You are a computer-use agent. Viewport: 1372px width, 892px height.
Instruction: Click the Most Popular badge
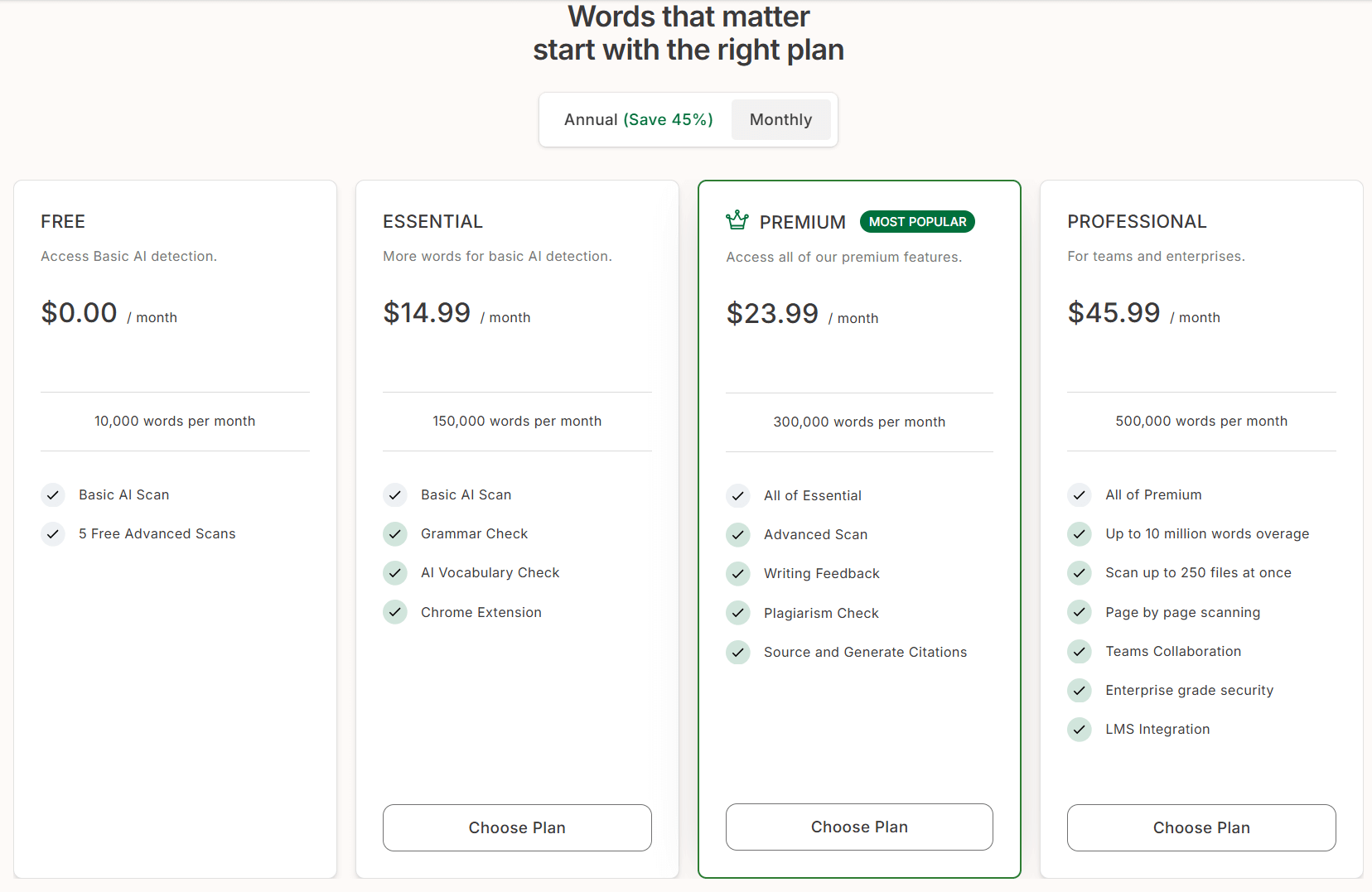[917, 222]
